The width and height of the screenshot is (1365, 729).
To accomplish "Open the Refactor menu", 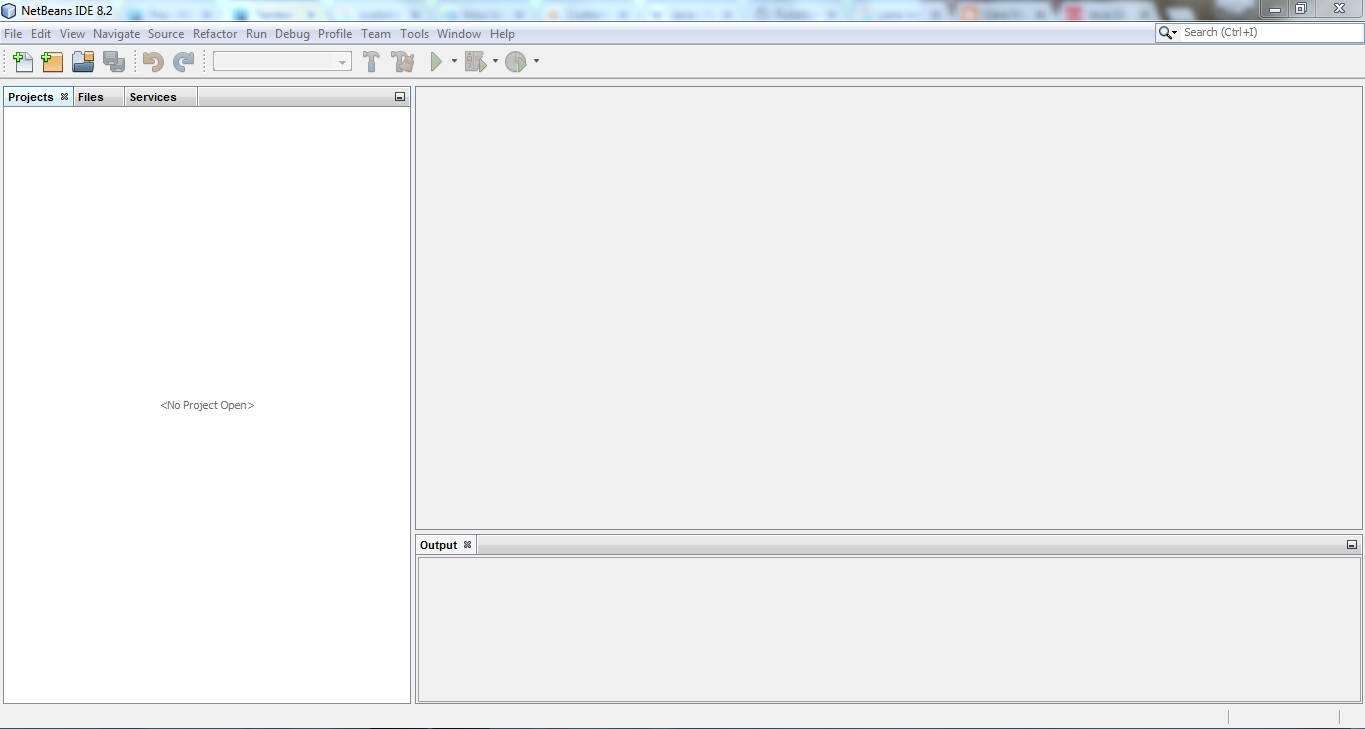I will pos(215,34).
